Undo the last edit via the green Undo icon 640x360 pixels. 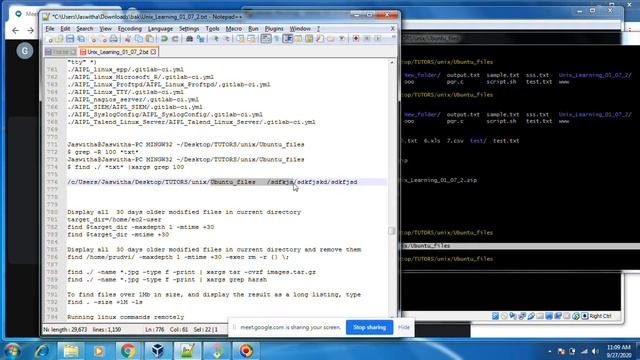pyautogui.click(x=164, y=39)
